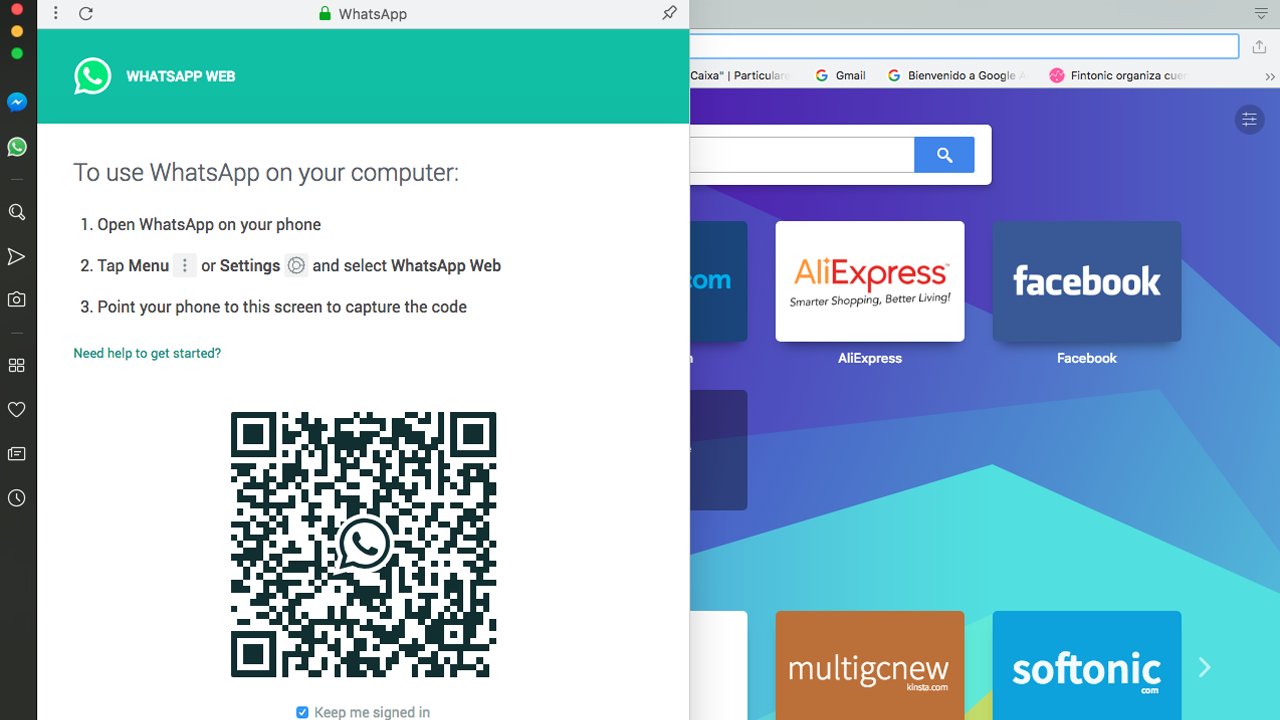Image resolution: width=1280 pixels, height=720 pixels.
Task: Open Personal News panel icon
Action: 16,453
